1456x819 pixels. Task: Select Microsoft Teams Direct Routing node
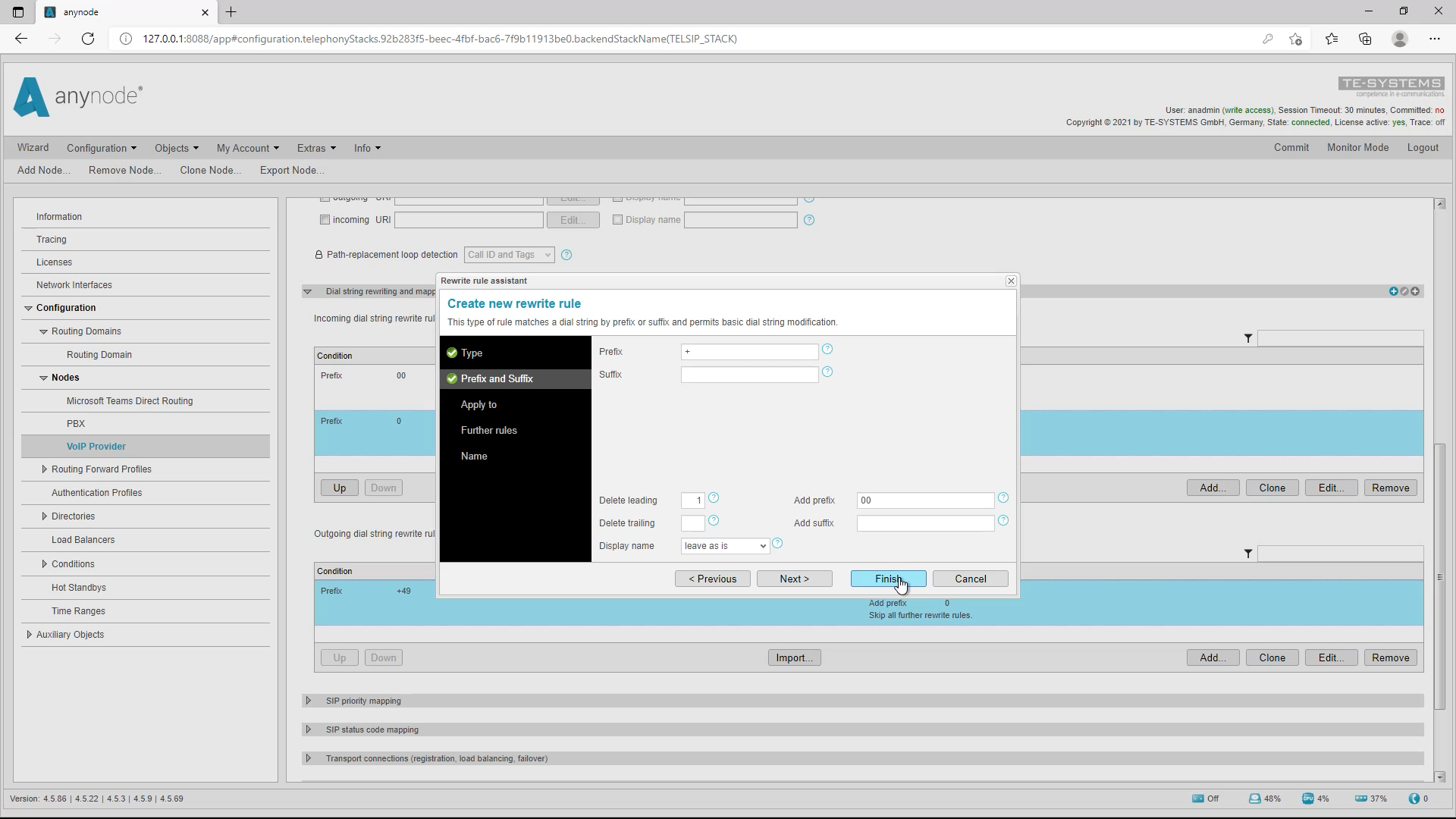[x=130, y=401]
